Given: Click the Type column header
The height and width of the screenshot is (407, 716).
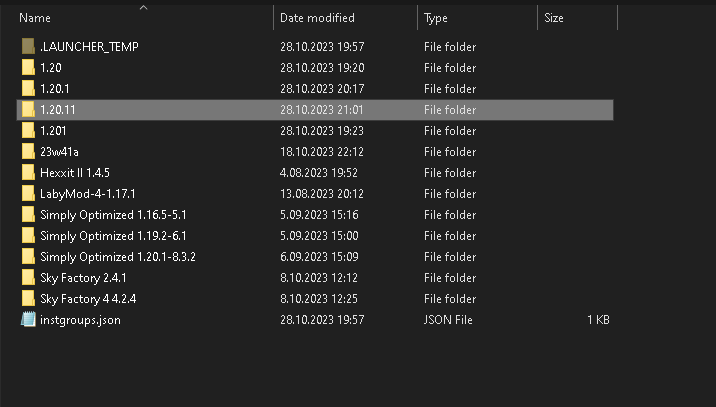Looking at the screenshot, I should (435, 18).
